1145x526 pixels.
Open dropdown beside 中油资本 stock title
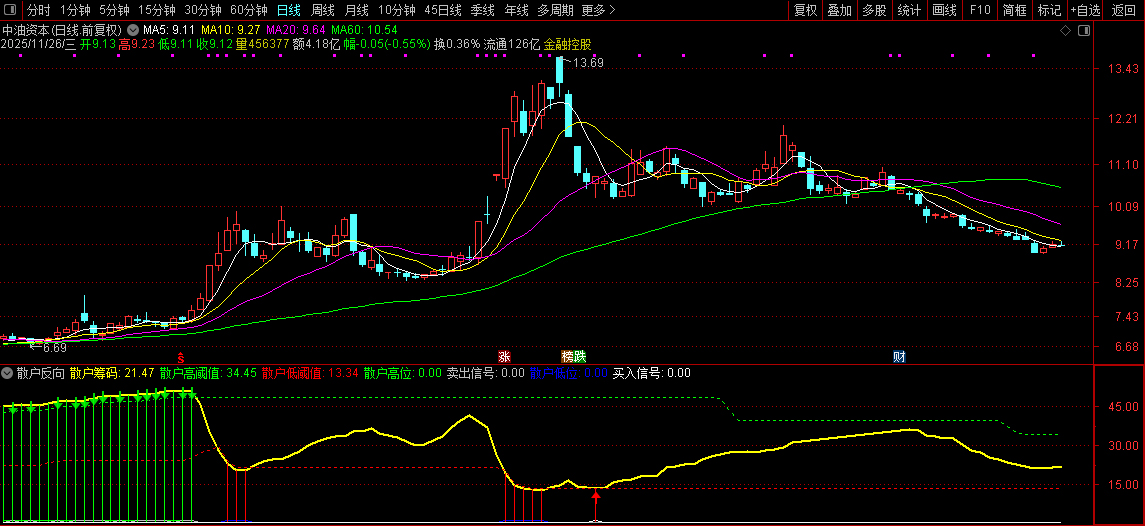coord(133,30)
